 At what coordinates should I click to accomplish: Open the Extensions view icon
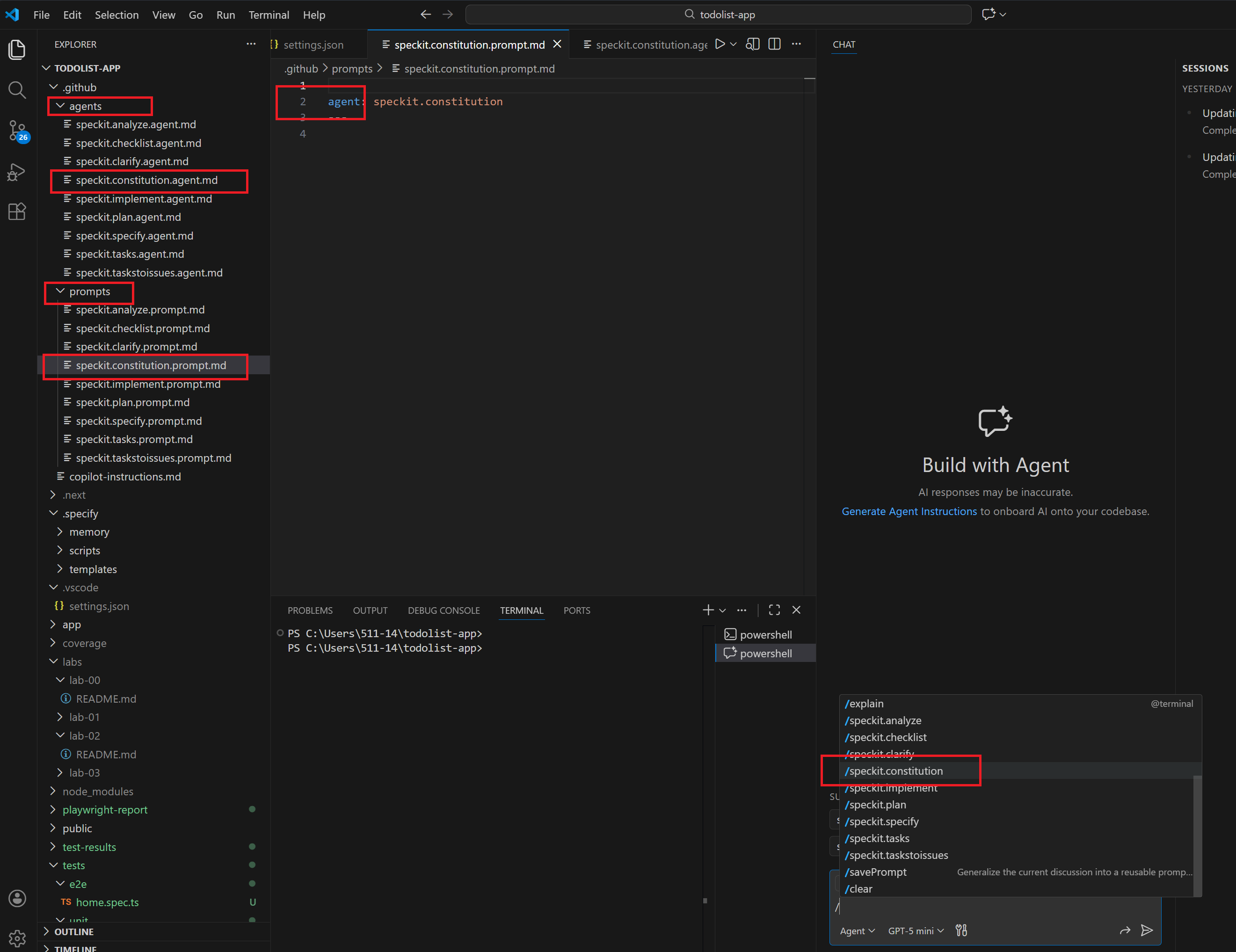coord(17,211)
